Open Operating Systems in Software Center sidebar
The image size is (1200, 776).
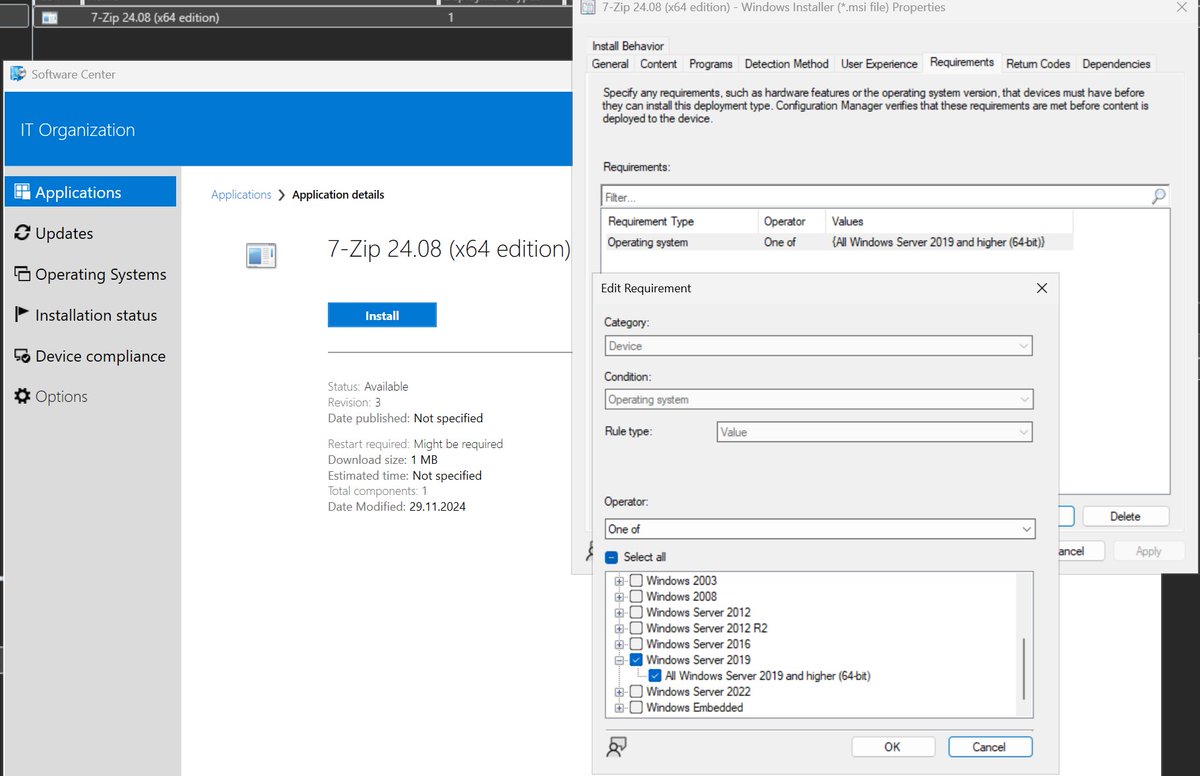click(x=90, y=274)
